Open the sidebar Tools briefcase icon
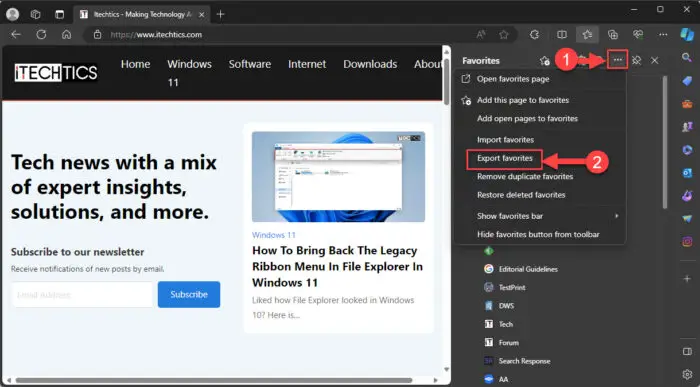The height and width of the screenshot is (387, 700). point(687,104)
